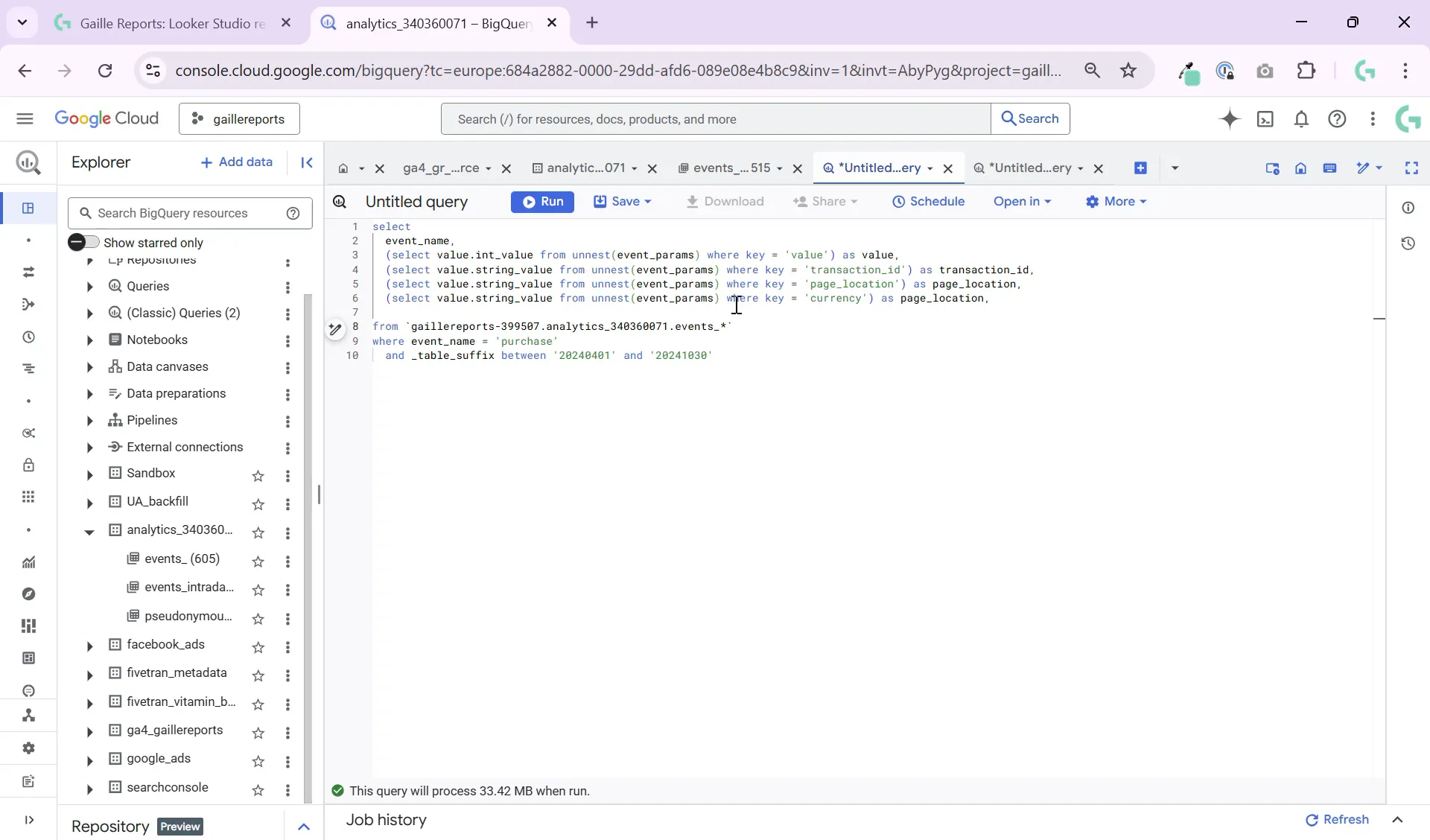Open the tab overflow dropdown arrow
This screenshot has height=840, width=1430.
1175,168
